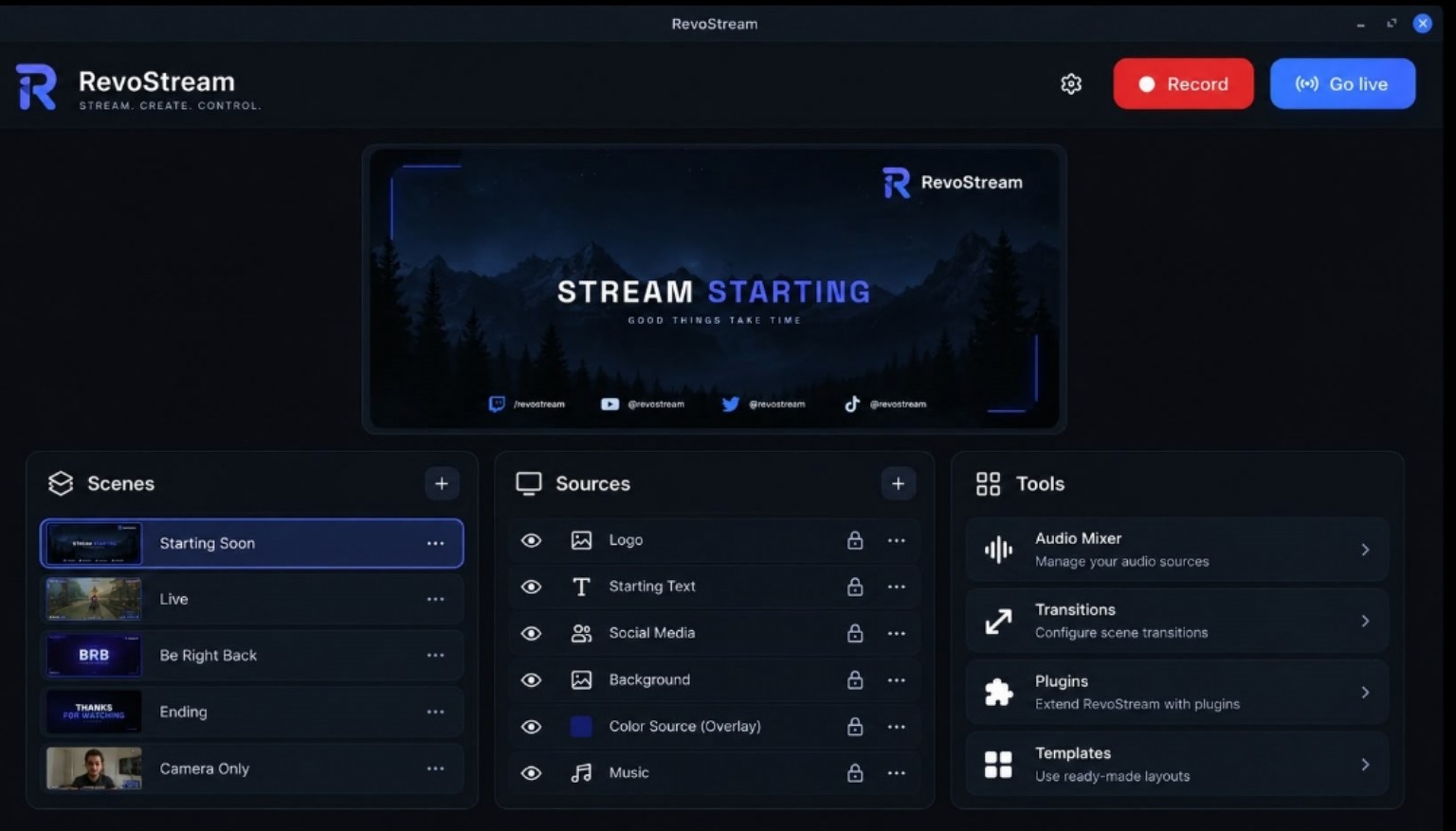The width and height of the screenshot is (1456, 831).
Task: Click the Twitch icon in preview
Action: coord(497,404)
